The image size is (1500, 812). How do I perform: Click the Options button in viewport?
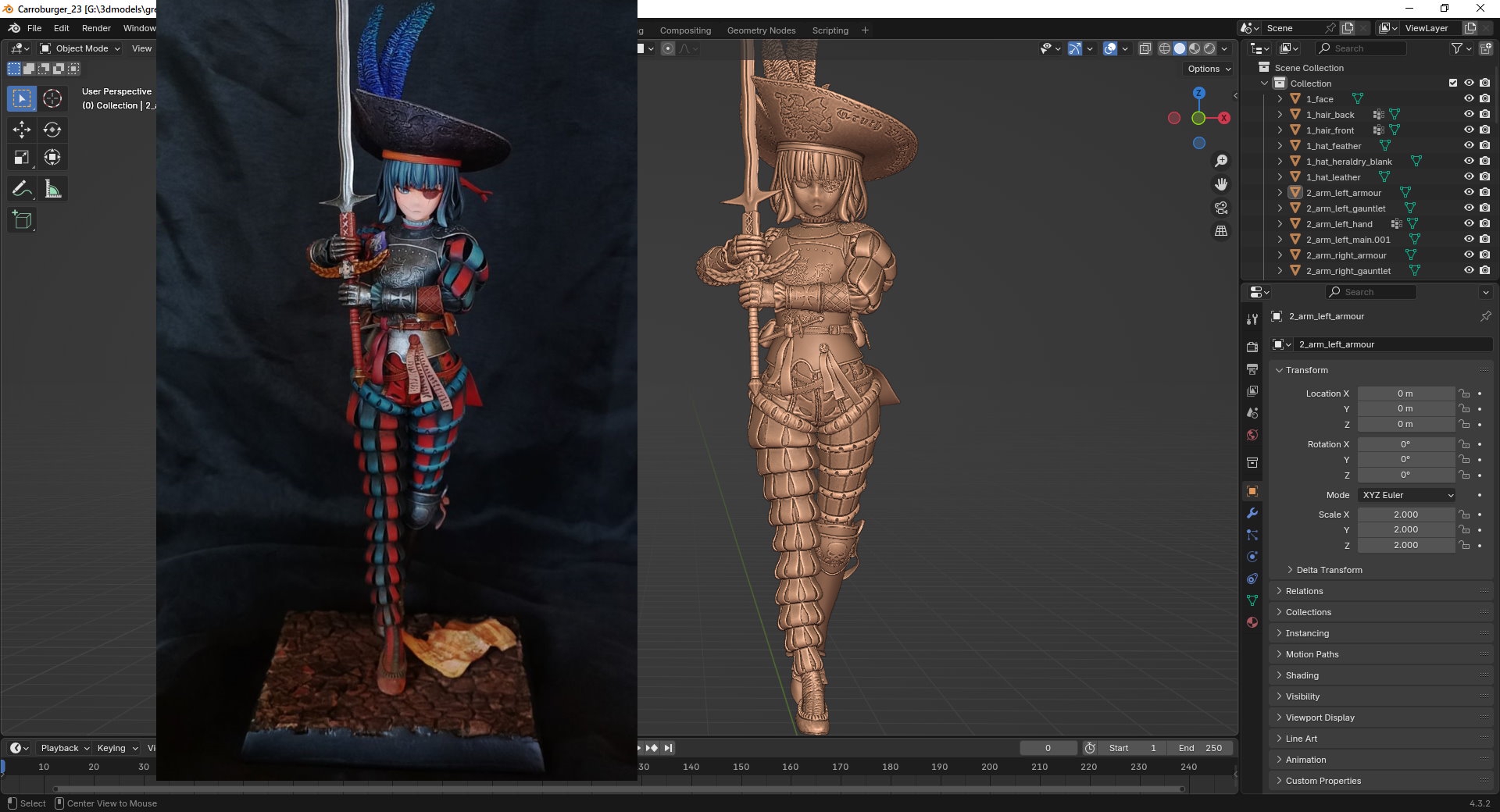pyautogui.click(x=1209, y=69)
